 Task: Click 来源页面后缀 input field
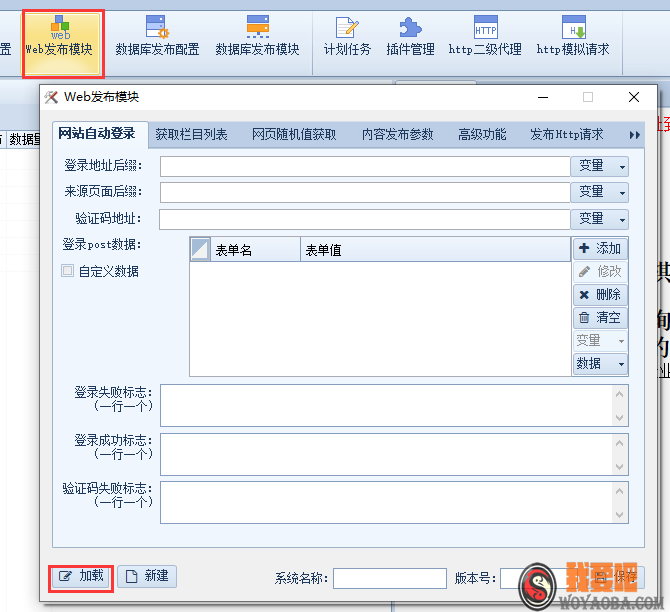(x=365, y=192)
